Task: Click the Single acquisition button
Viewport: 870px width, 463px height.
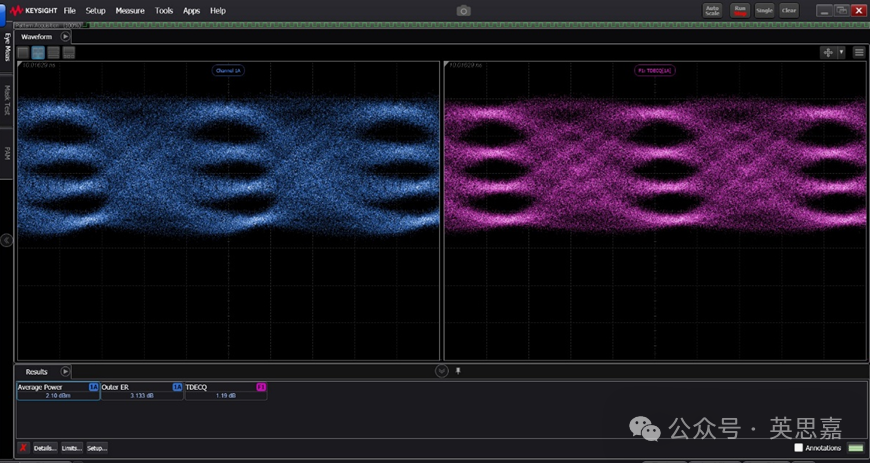Action: pyautogui.click(x=764, y=11)
